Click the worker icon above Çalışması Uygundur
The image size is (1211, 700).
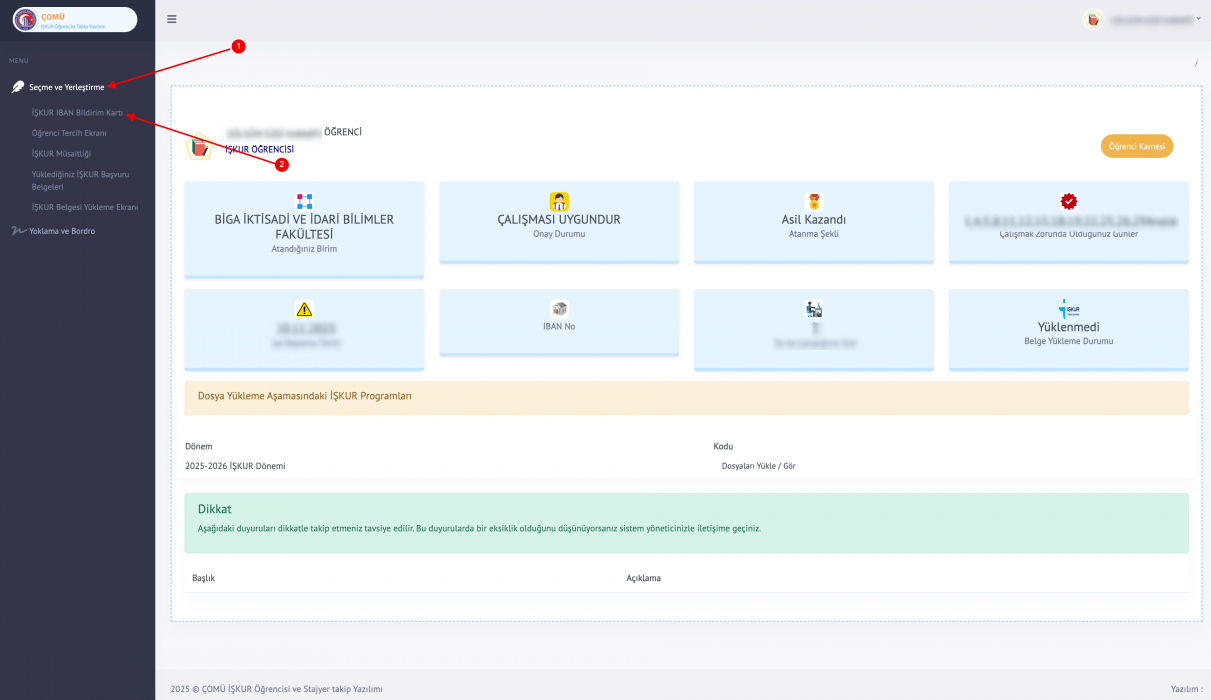[x=559, y=201]
